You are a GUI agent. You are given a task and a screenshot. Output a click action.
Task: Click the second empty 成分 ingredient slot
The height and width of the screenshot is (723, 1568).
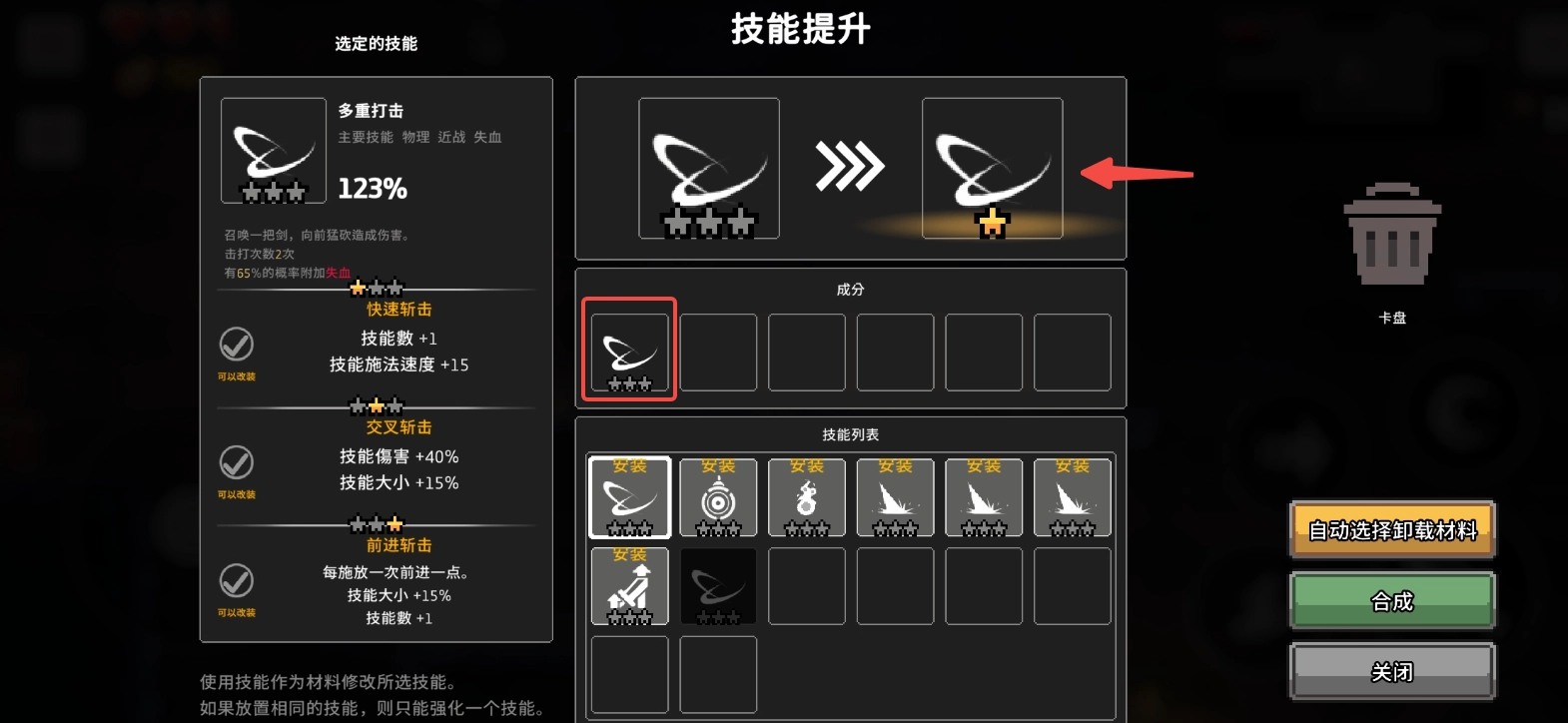tap(807, 352)
